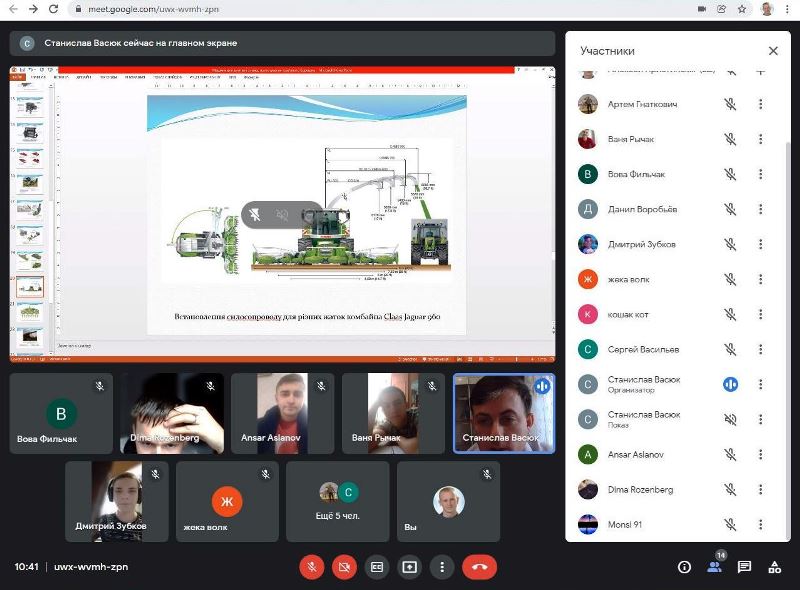Click Станислав Васюк video tile
The image size is (800, 590).
coord(503,413)
